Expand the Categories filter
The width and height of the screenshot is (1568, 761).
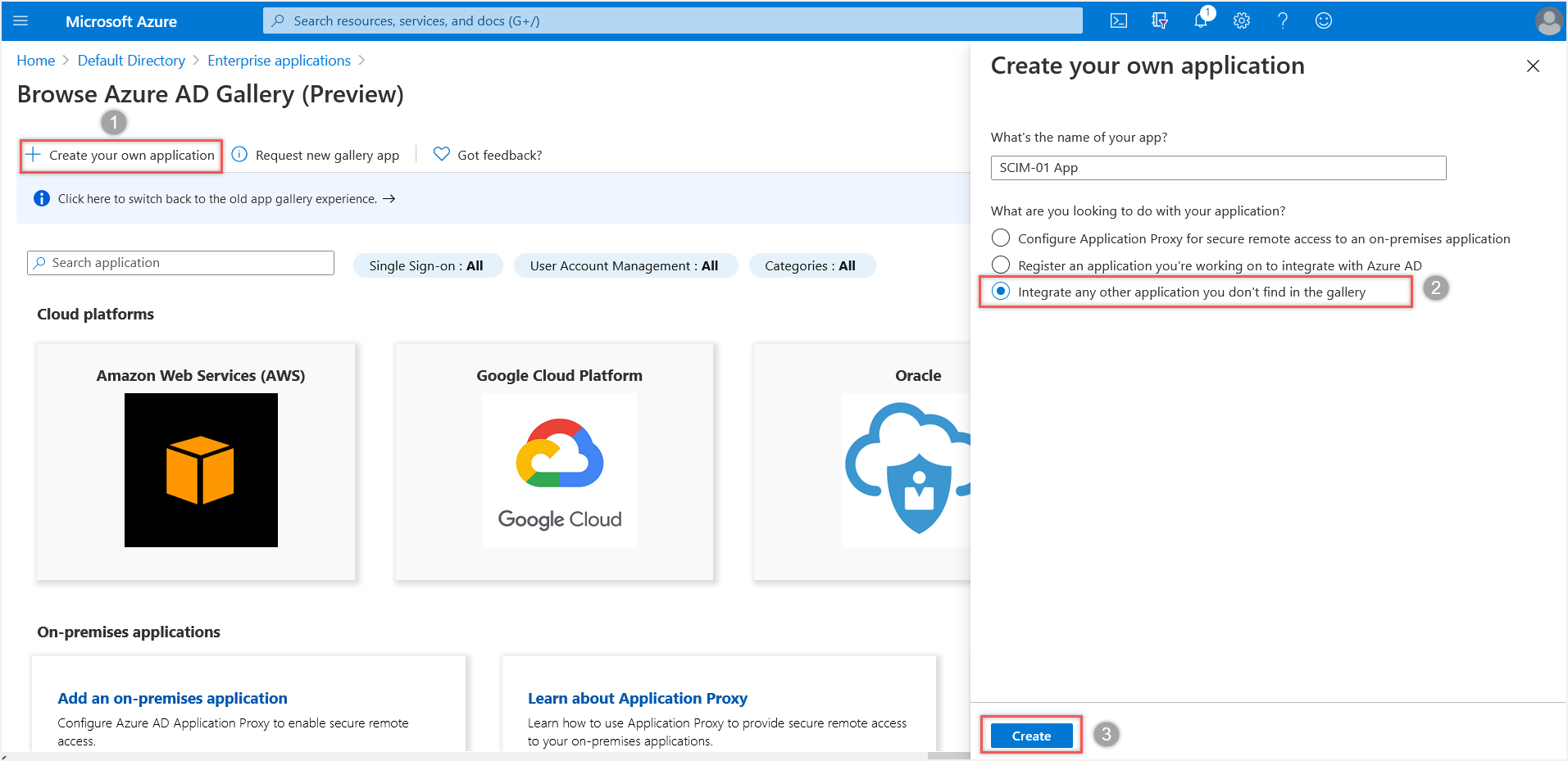810,266
